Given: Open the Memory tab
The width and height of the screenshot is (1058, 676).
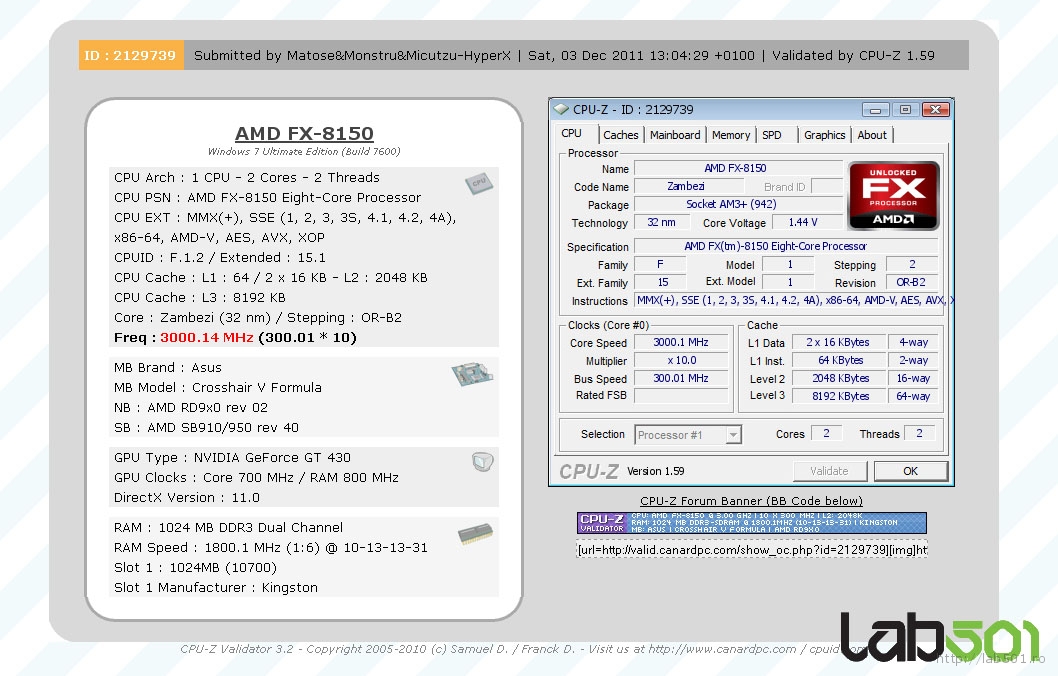Looking at the screenshot, I should 731,135.
